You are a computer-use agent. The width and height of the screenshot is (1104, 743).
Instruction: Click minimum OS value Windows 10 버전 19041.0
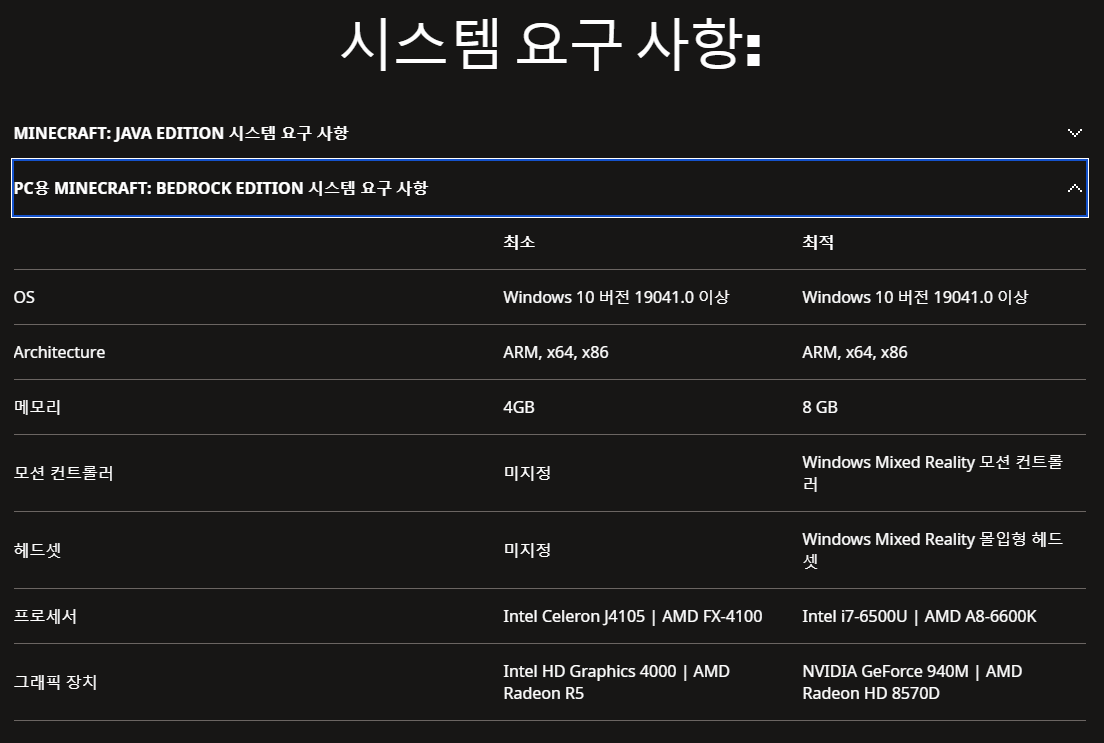pyautogui.click(x=616, y=297)
